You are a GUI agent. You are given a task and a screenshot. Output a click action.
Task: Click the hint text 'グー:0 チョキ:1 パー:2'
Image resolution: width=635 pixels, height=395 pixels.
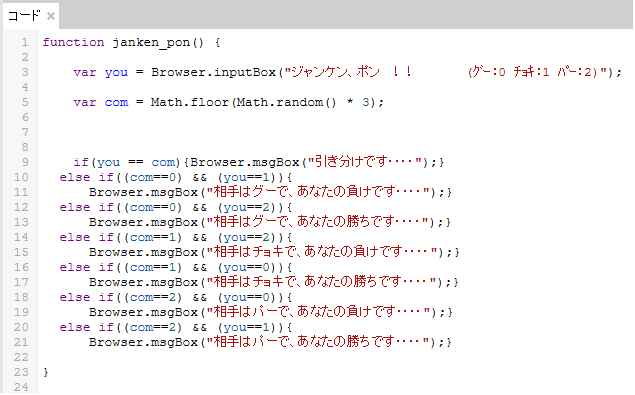533,72
